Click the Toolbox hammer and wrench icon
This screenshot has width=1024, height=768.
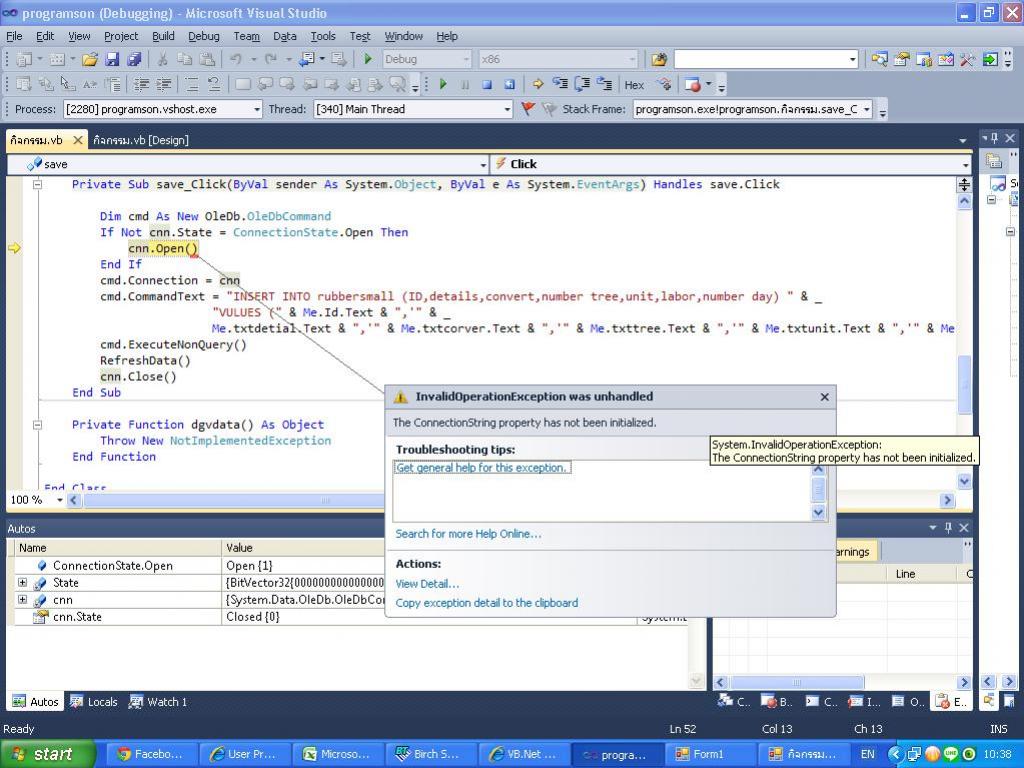pyautogui.click(x=967, y=59)
